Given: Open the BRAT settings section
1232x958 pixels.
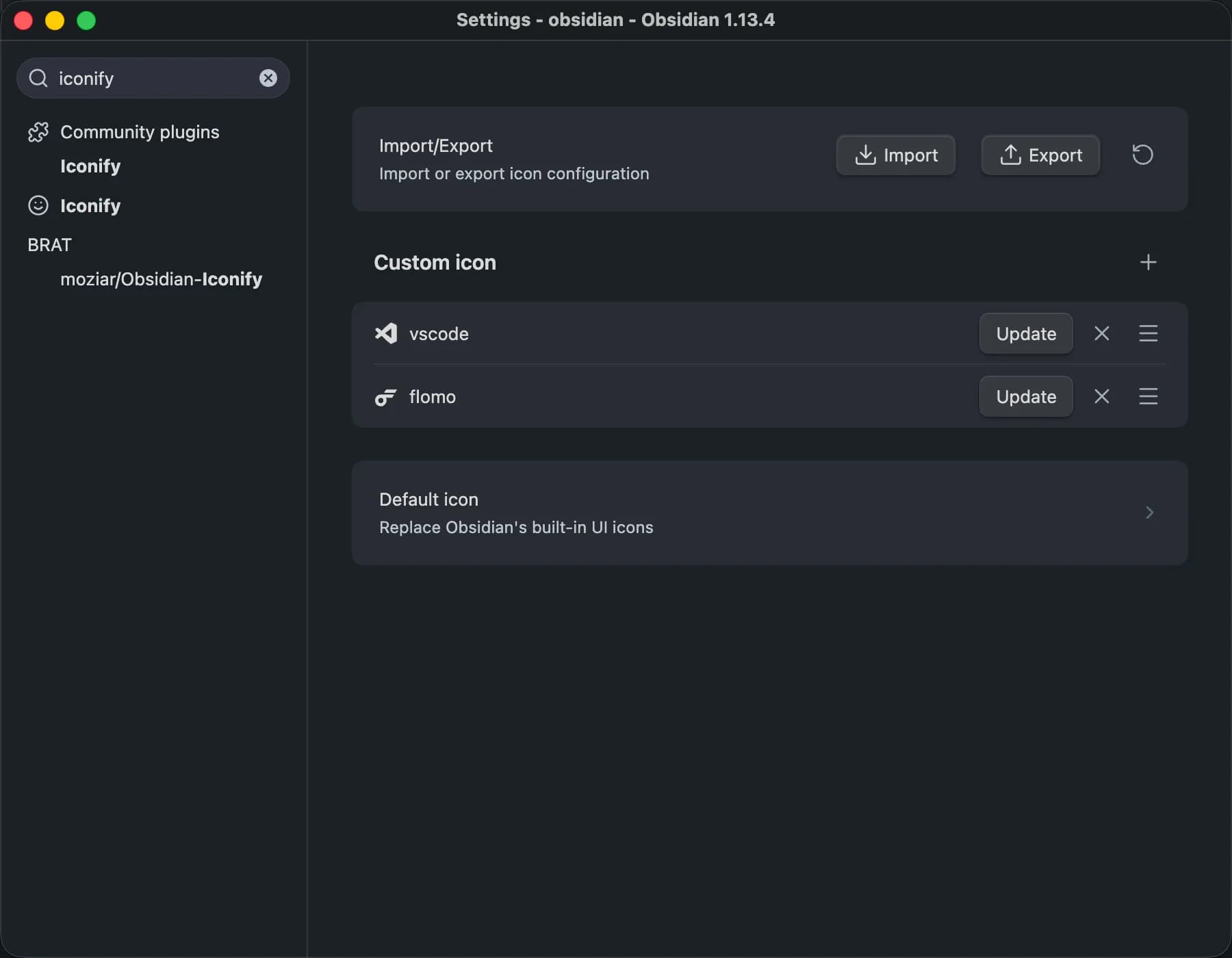Looking at the screenshot, I should (49, 245).
